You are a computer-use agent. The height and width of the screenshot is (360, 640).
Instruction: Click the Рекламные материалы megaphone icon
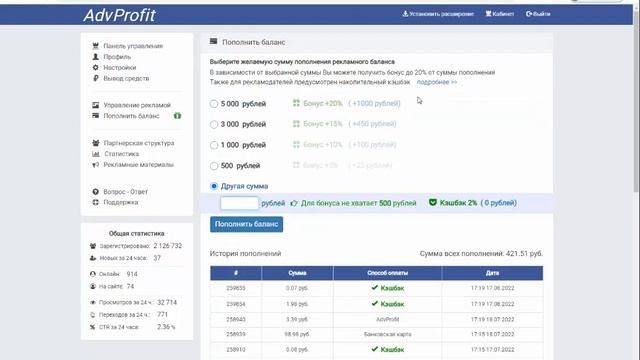(x=96, y=164)
